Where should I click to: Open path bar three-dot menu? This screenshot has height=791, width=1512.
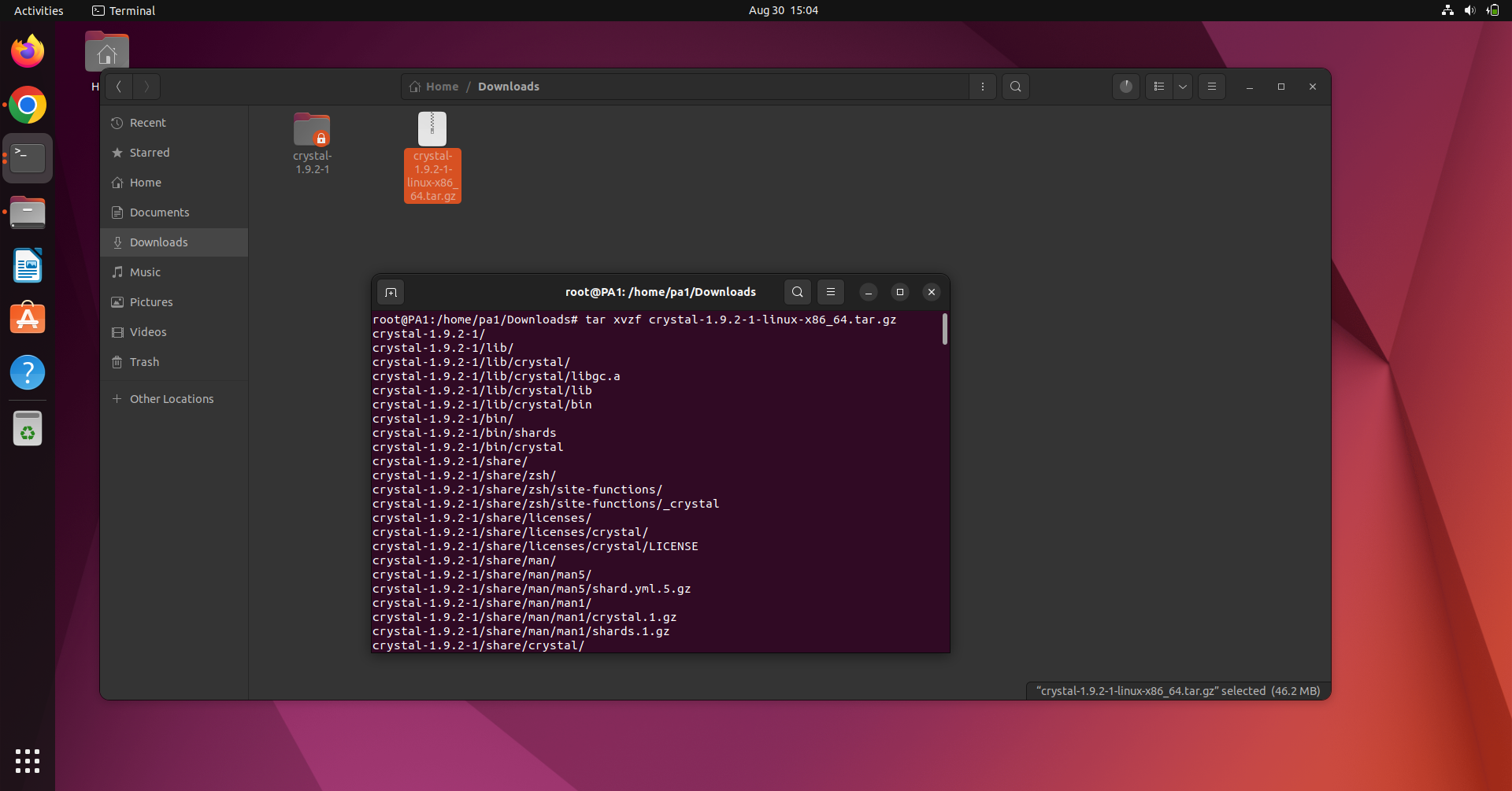[982, 87]
